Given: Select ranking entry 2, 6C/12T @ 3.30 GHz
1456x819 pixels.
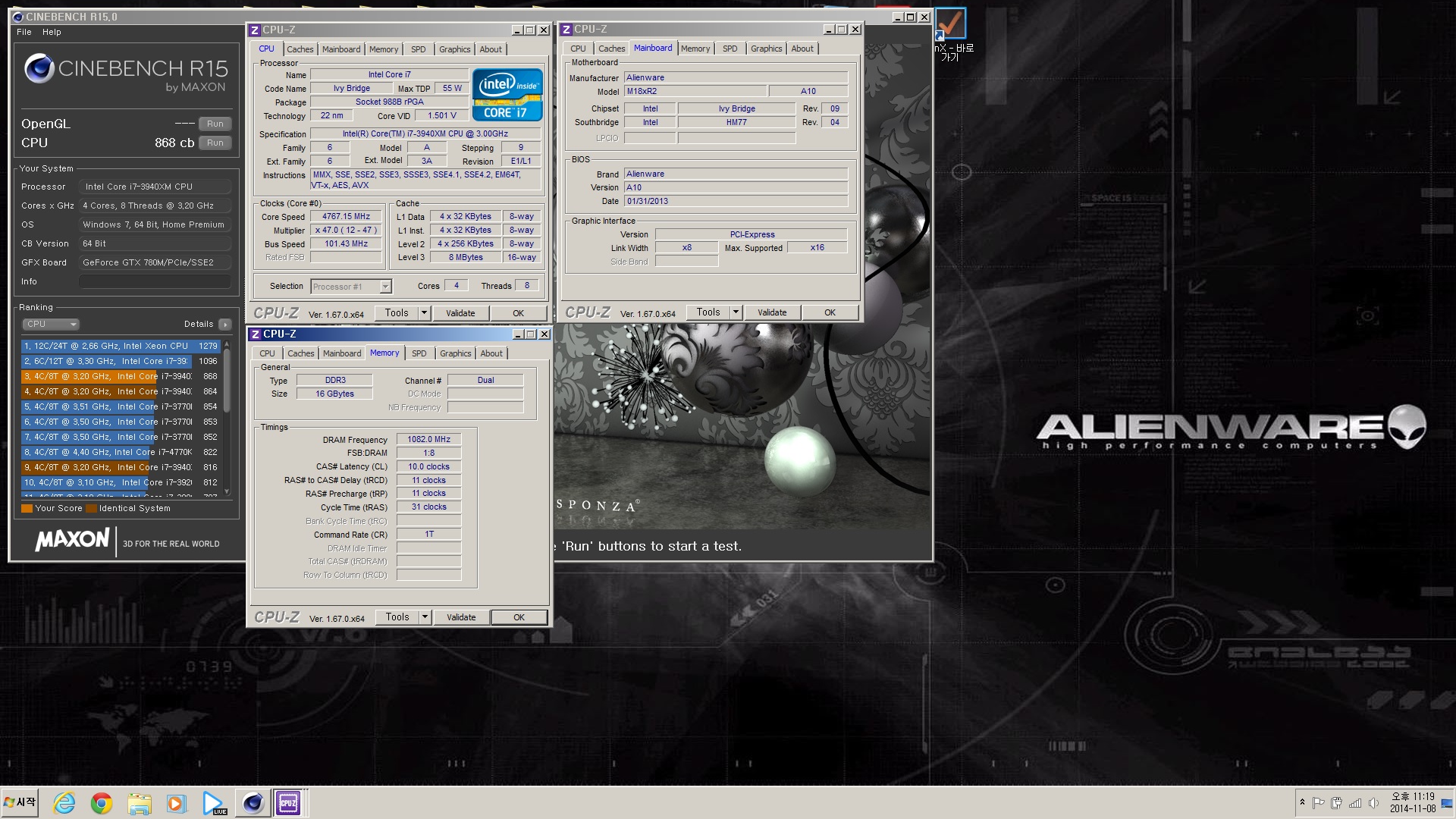Looking at the screenshot, I should [121, 361].
